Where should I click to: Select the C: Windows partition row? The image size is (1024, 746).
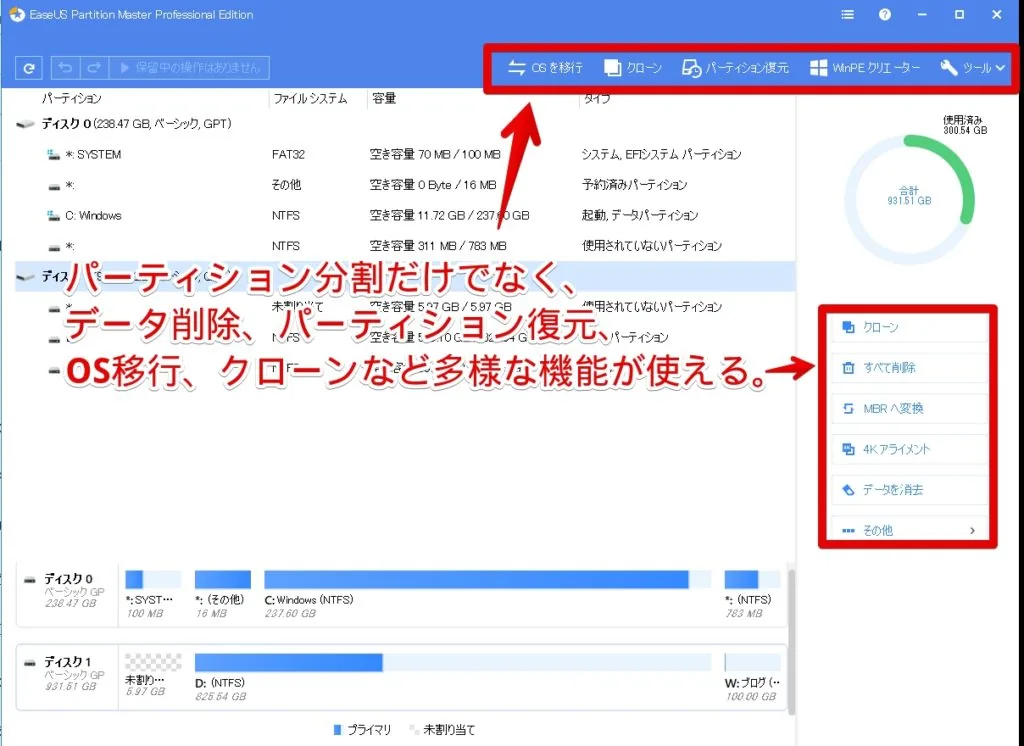(x=405, y=215)
